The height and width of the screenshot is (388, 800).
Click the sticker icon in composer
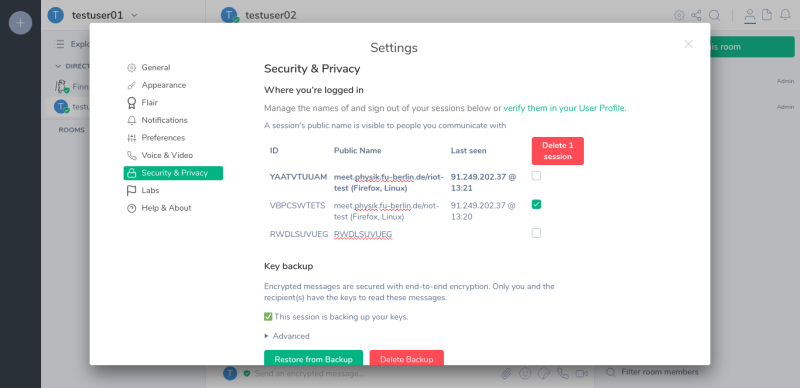click(x=544, y=374)
